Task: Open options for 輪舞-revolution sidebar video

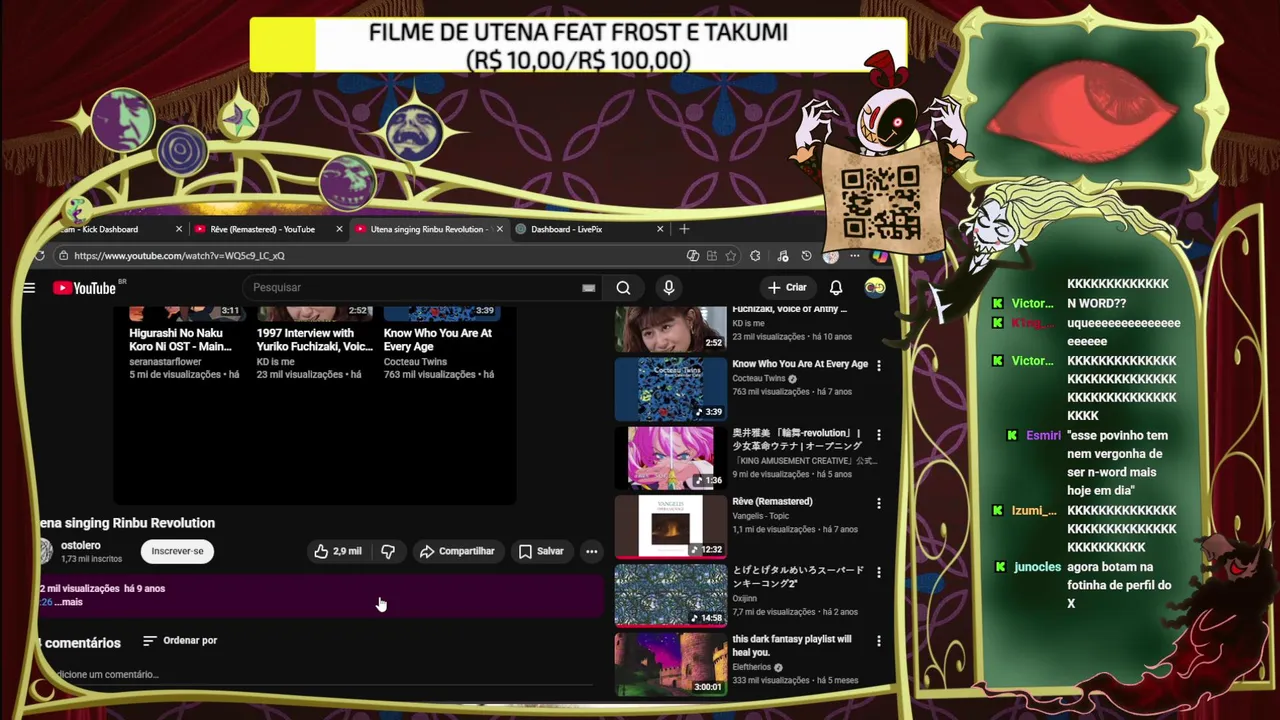Action: coord(879,435)
